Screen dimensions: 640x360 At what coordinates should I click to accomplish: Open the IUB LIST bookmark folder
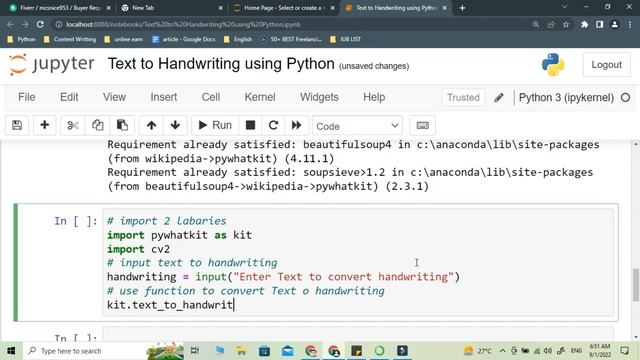pyautogui.click(x=345, y=39)
